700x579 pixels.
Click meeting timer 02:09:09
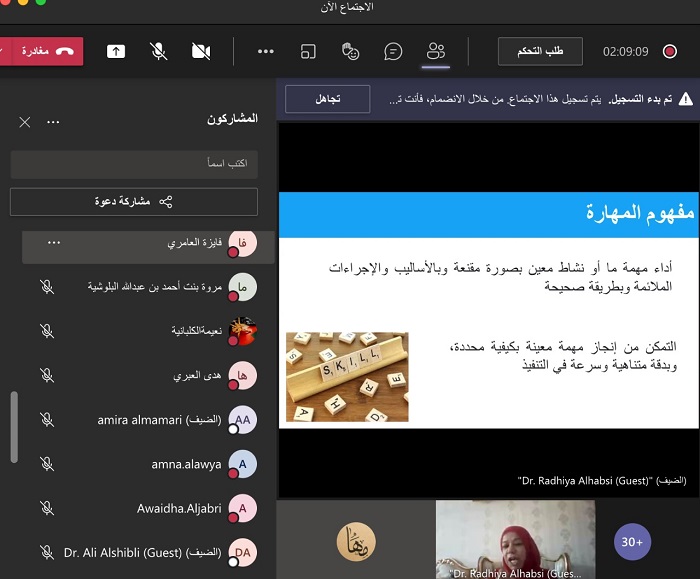coord(625,52)
